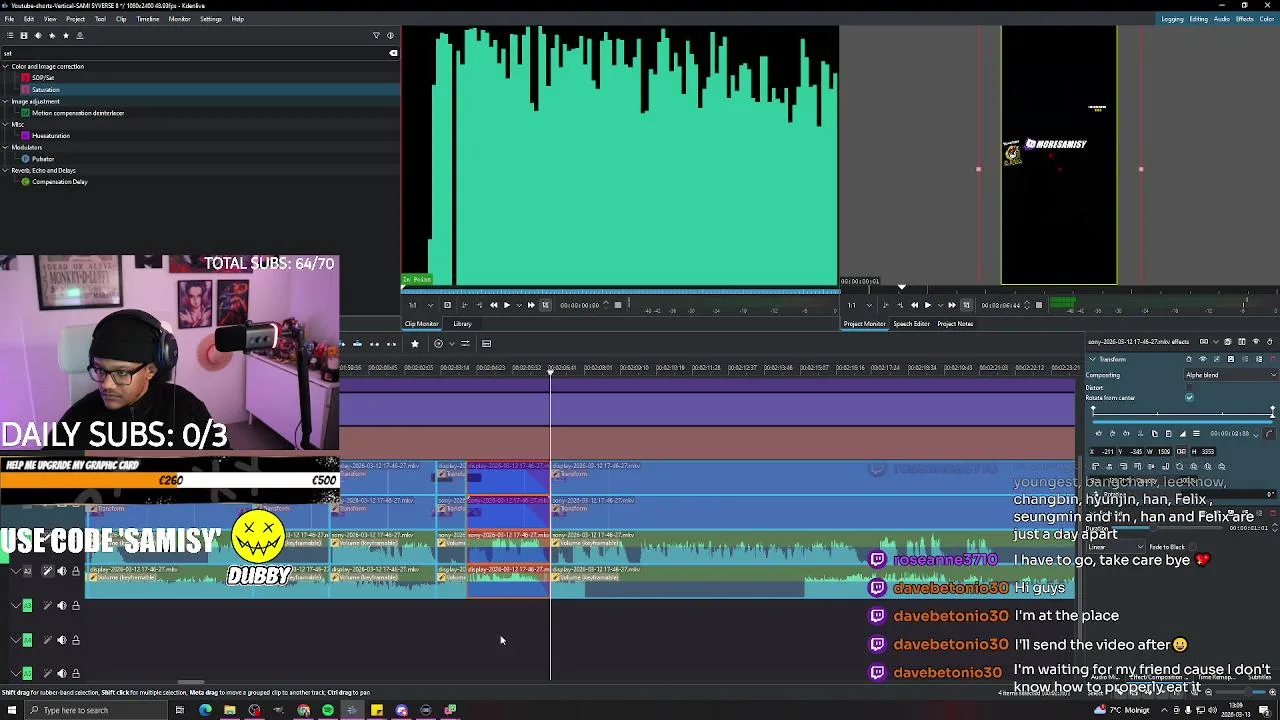Click the Clip Monitor seek bar

tap(620, 292)
